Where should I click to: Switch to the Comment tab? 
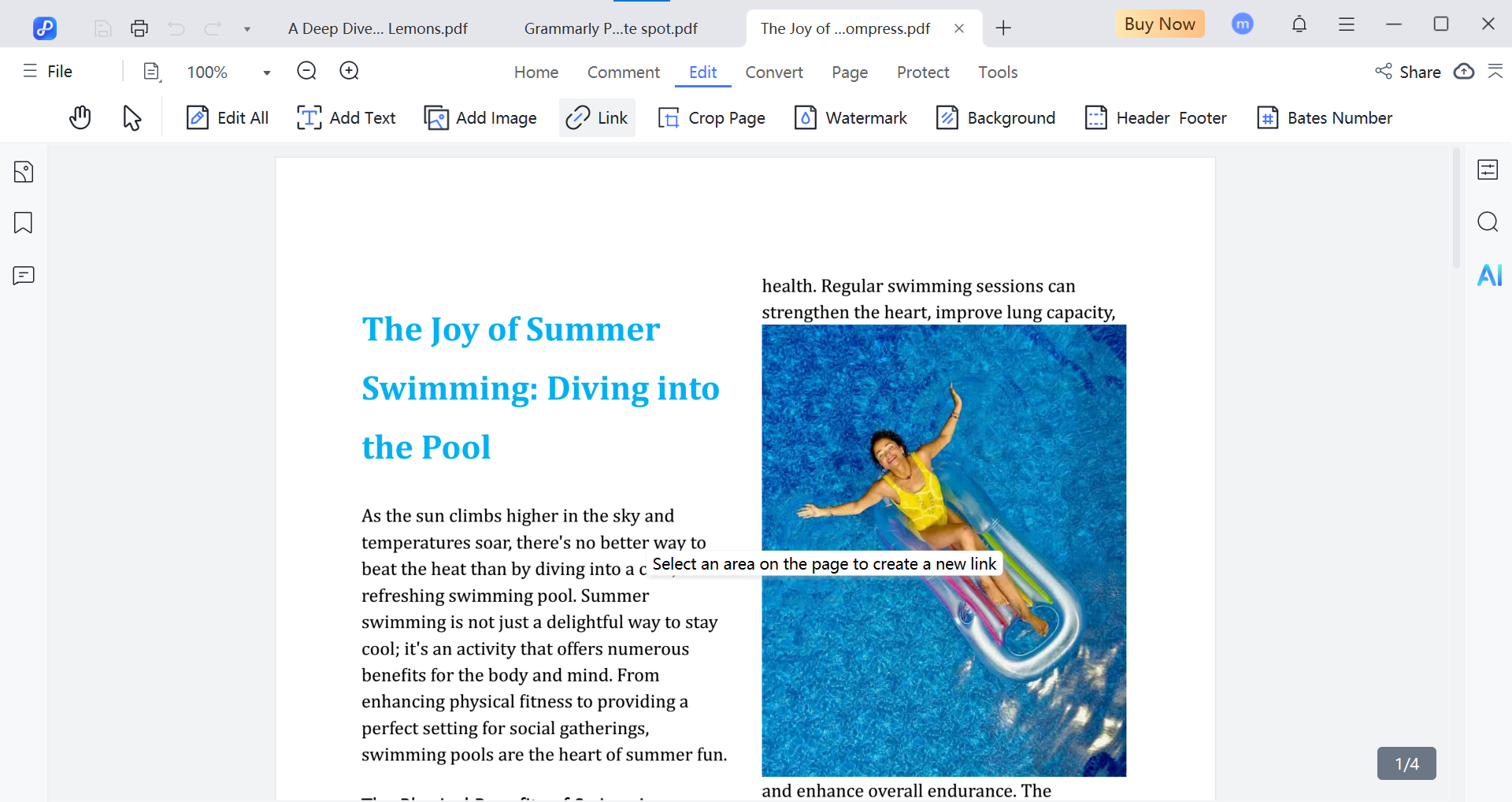(x=623, y=72)
